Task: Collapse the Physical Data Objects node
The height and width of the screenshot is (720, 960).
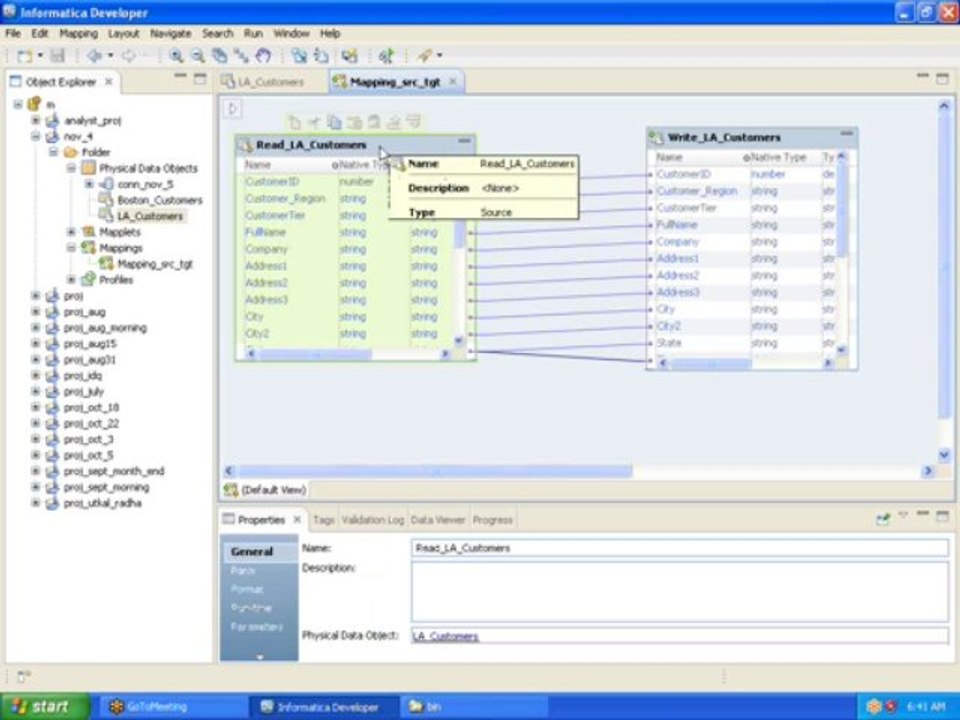Action: 71,168
